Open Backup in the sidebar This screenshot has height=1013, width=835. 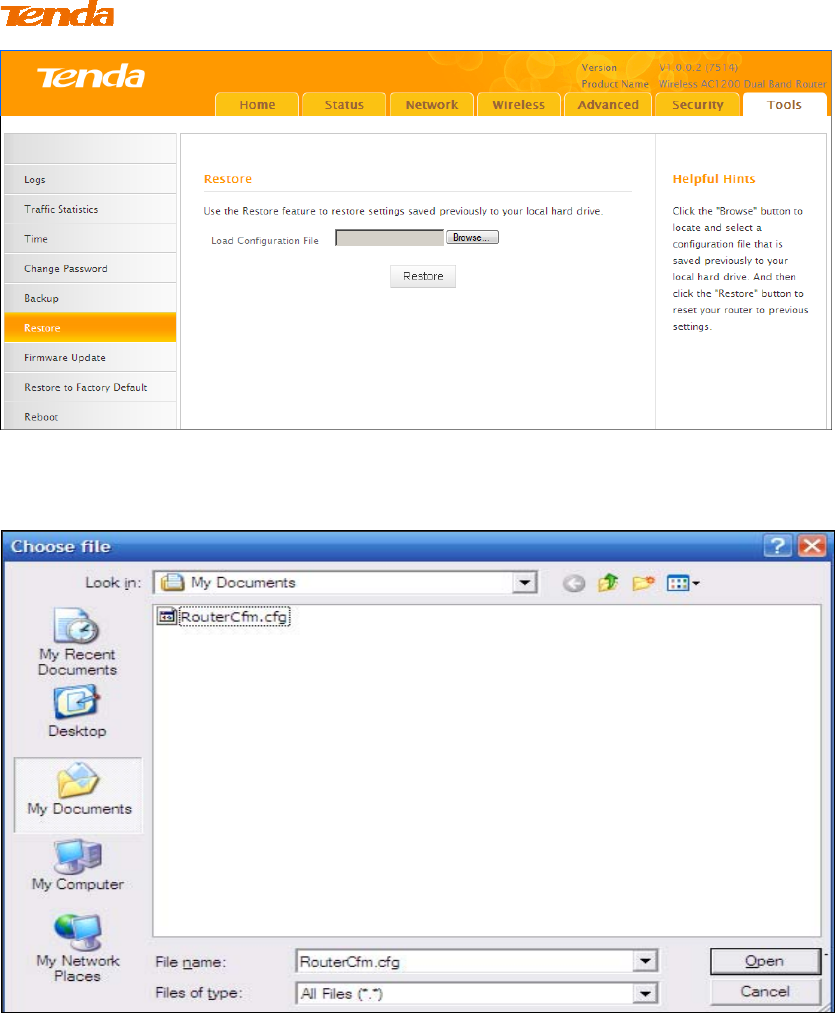[x=90, y=298]
